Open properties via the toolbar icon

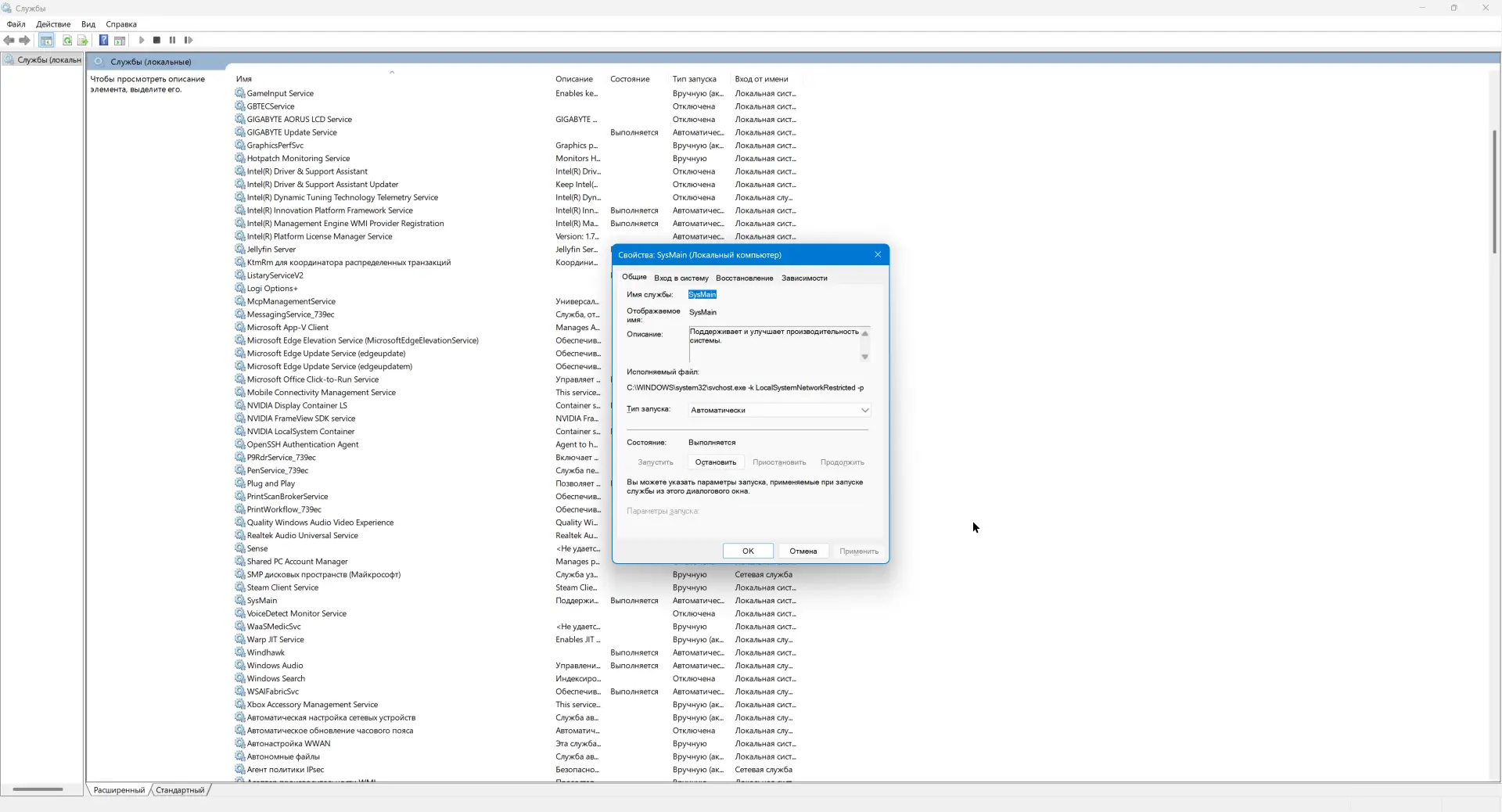click(x=120, y=41)
